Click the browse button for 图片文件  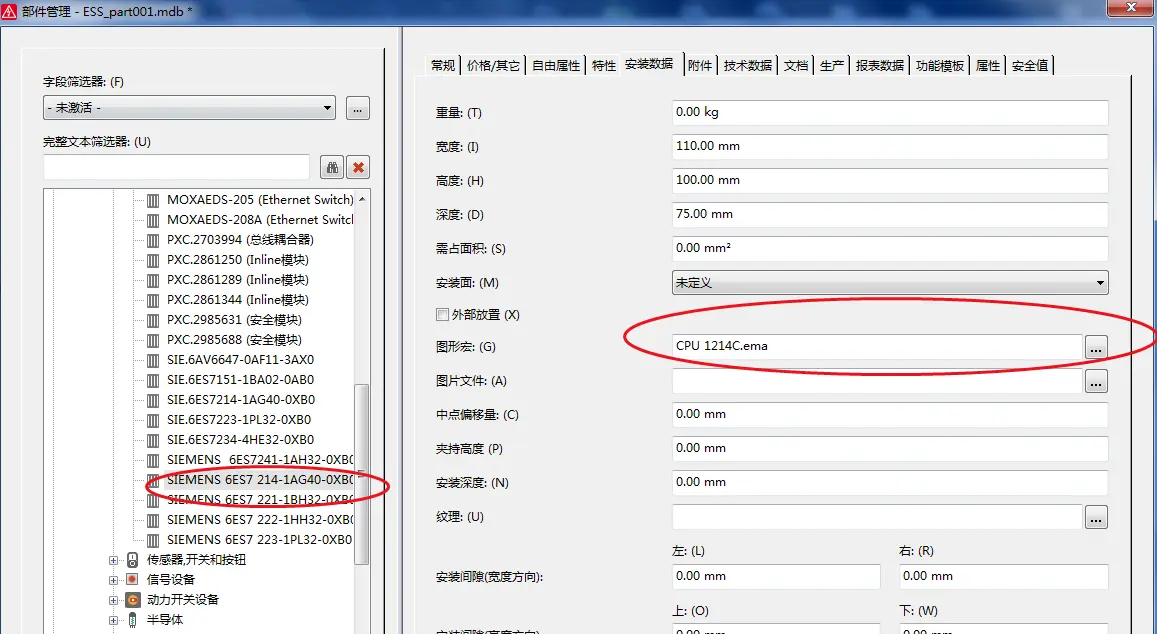coord(1096,381)
